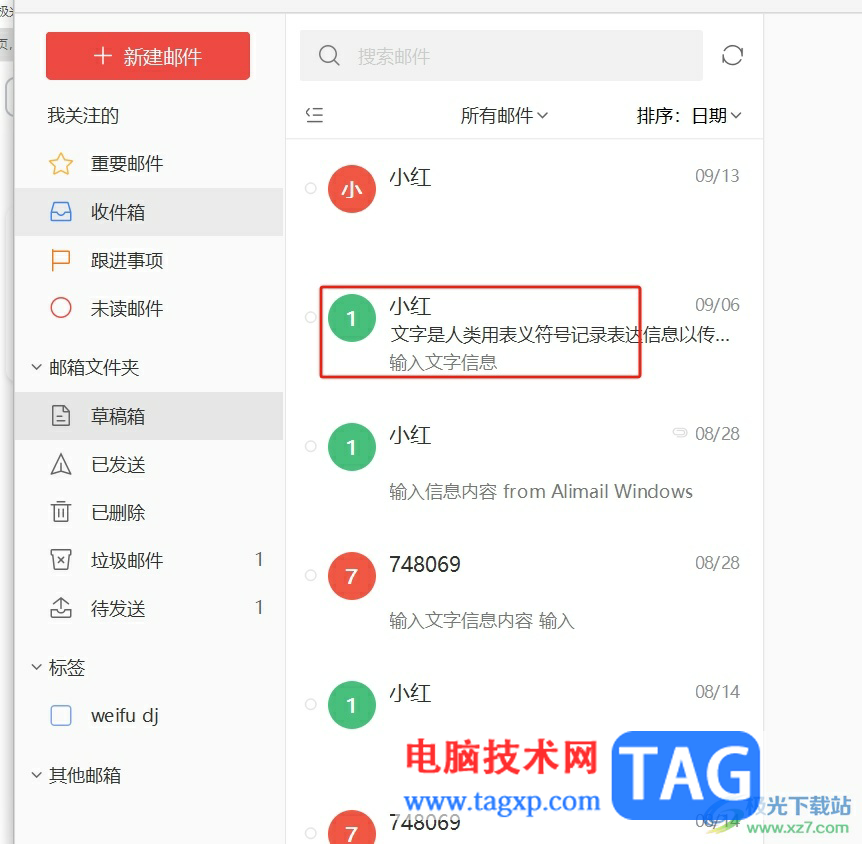Open the starred 重要邮件 folder

click(x=148, y=164)
